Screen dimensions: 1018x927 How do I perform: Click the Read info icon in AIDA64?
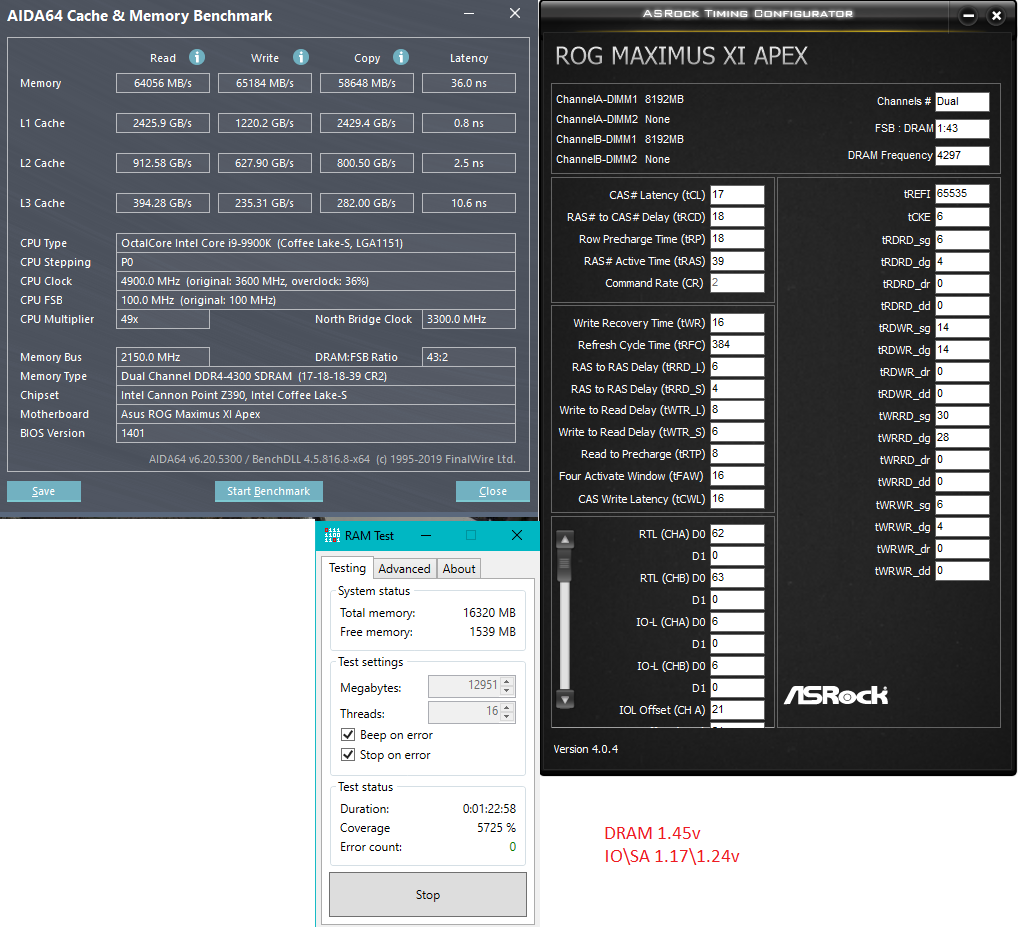point(197,57)
